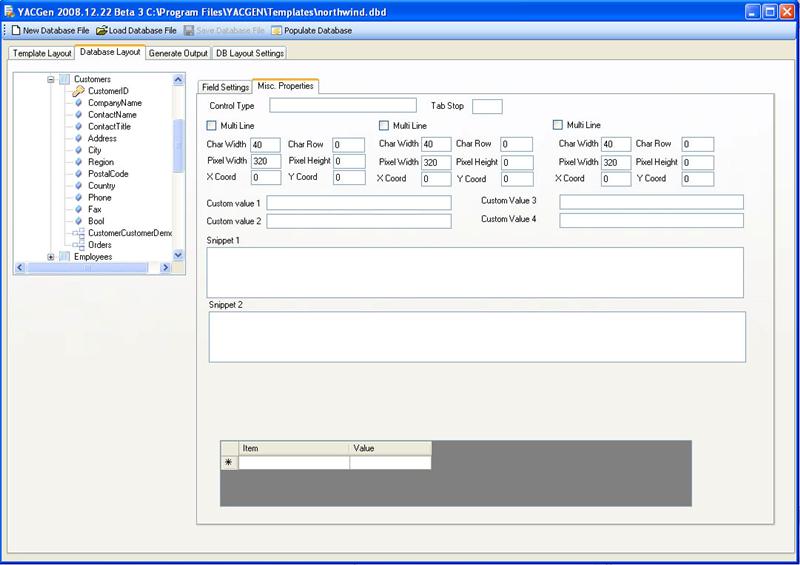The image size is (800, 565).
Task: Select CustomerID in the tree
Action: [108, 91]
